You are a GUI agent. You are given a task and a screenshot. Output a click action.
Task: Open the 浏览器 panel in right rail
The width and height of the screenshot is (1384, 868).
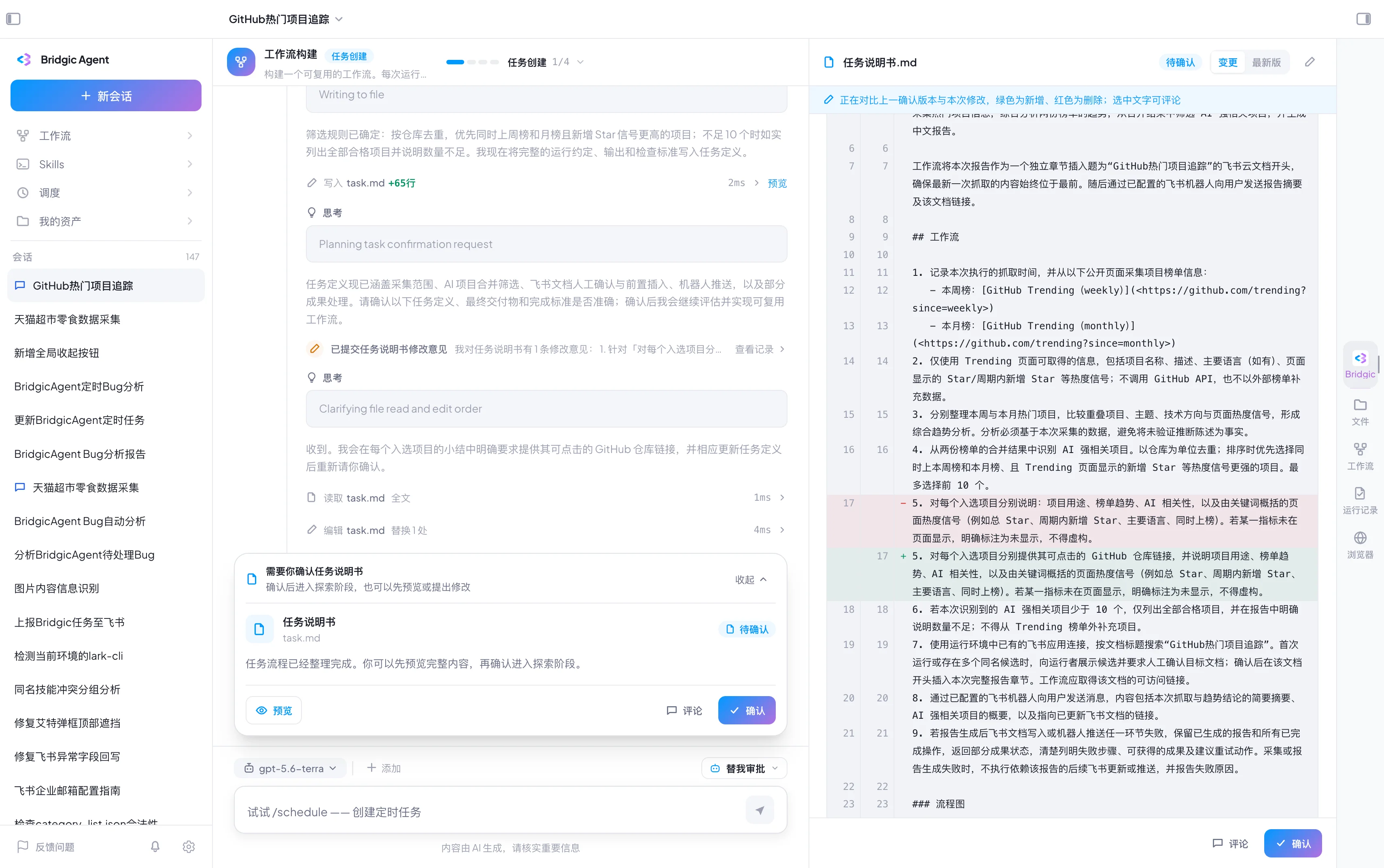pyautogui.click(x=1360, y=545)
